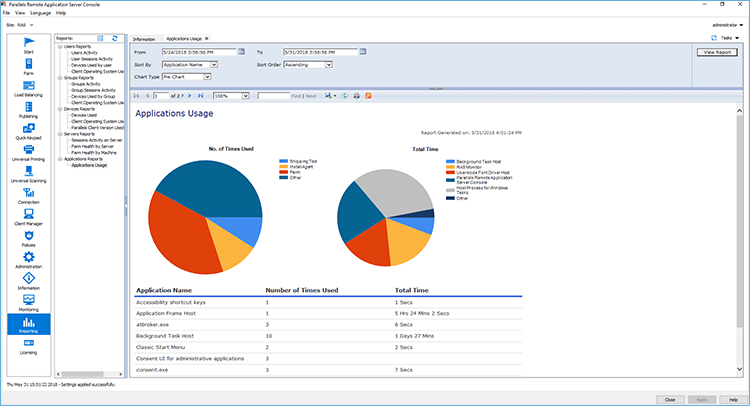This screenshot has height=406, width=750.
Task: Go to previous report page
Action: (147, 96)
